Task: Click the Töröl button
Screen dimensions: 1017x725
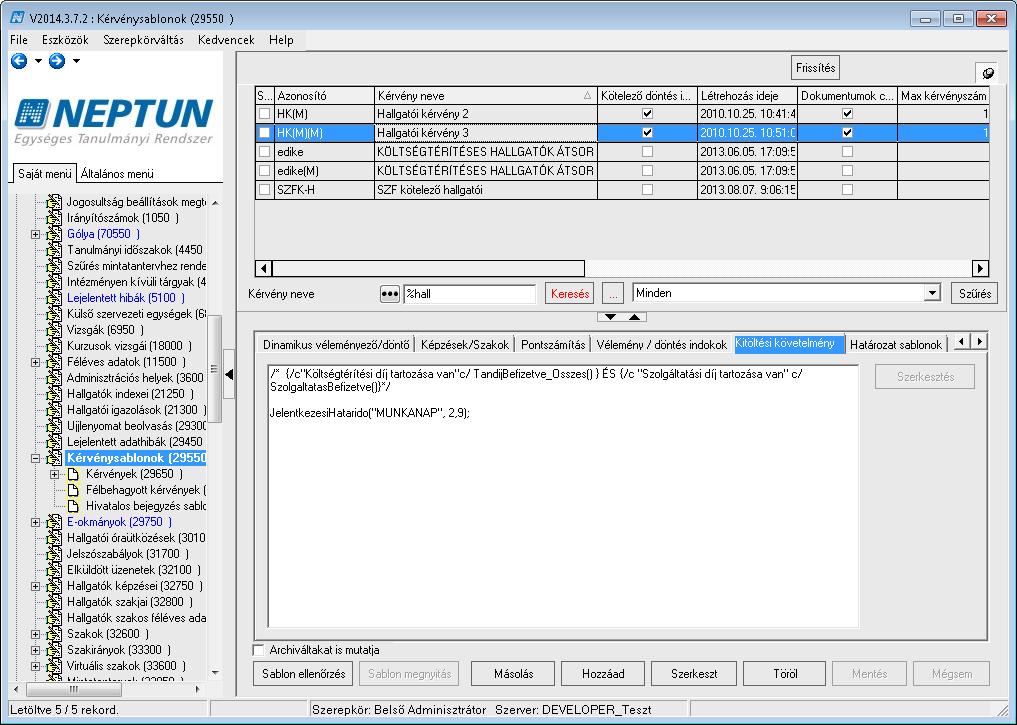Action: pos(785,674)
